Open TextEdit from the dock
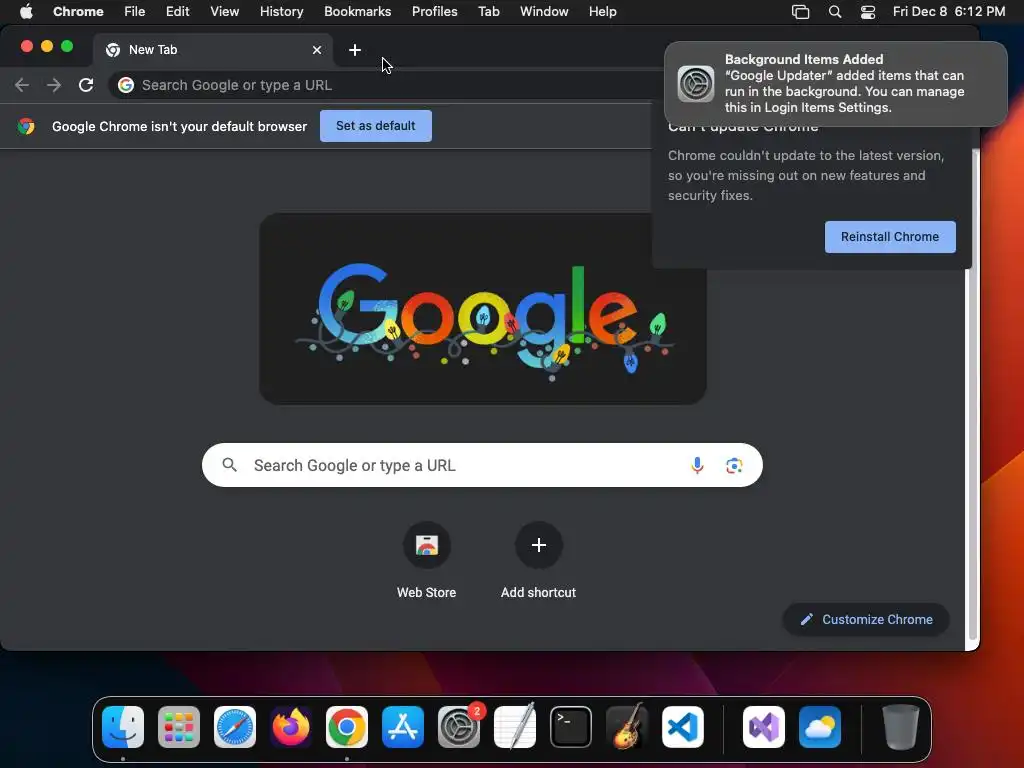This screenshot has width=1024, height=768. [515, 727]
